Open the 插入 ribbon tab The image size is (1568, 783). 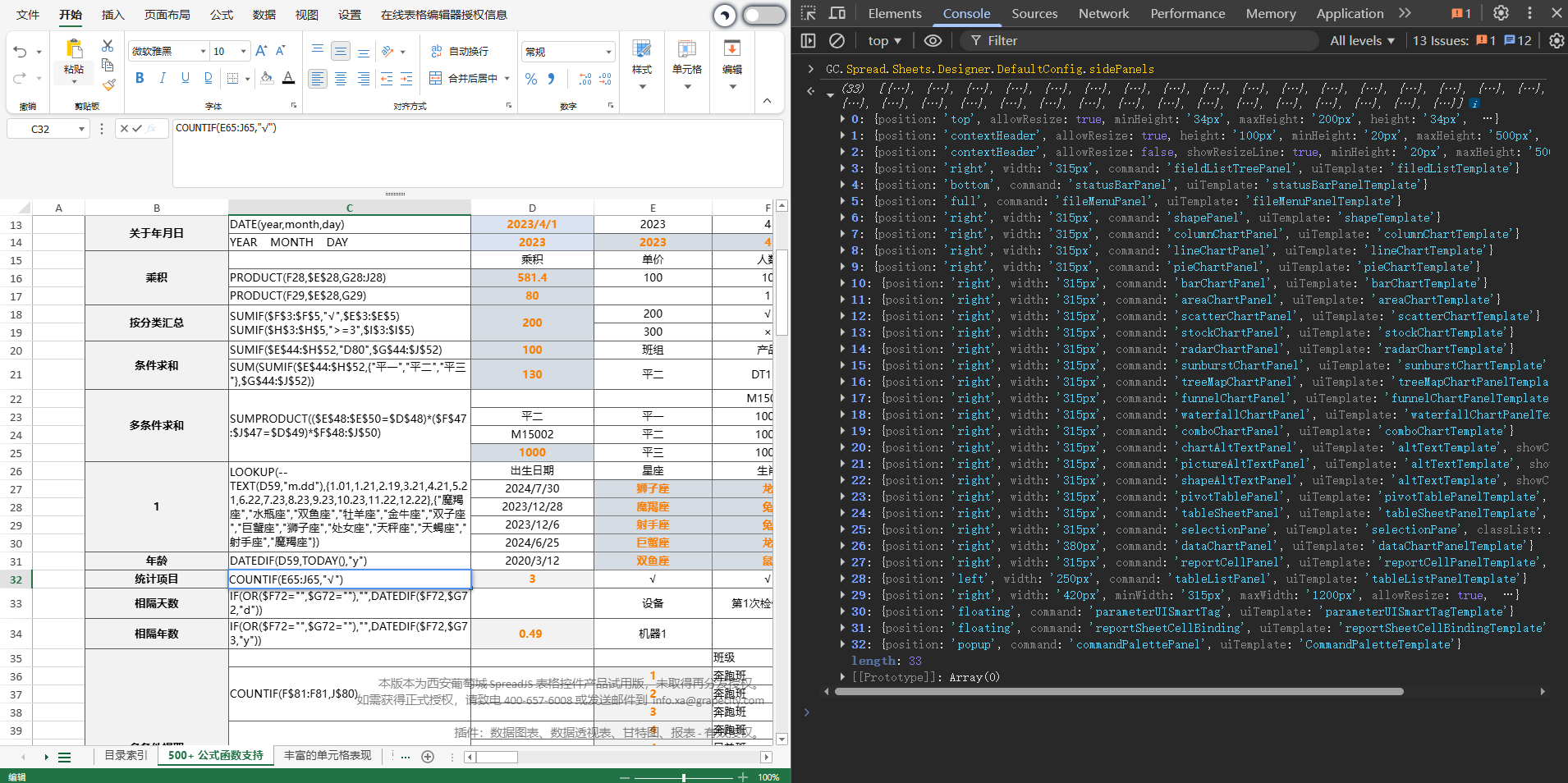(x=112, y=15)
